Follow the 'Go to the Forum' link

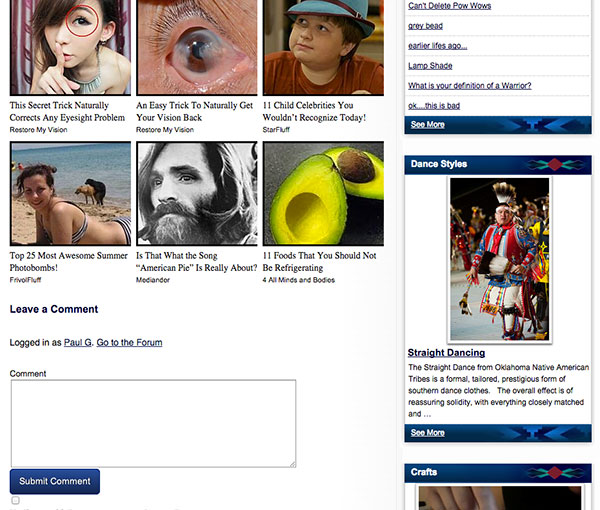pos(129,342)
